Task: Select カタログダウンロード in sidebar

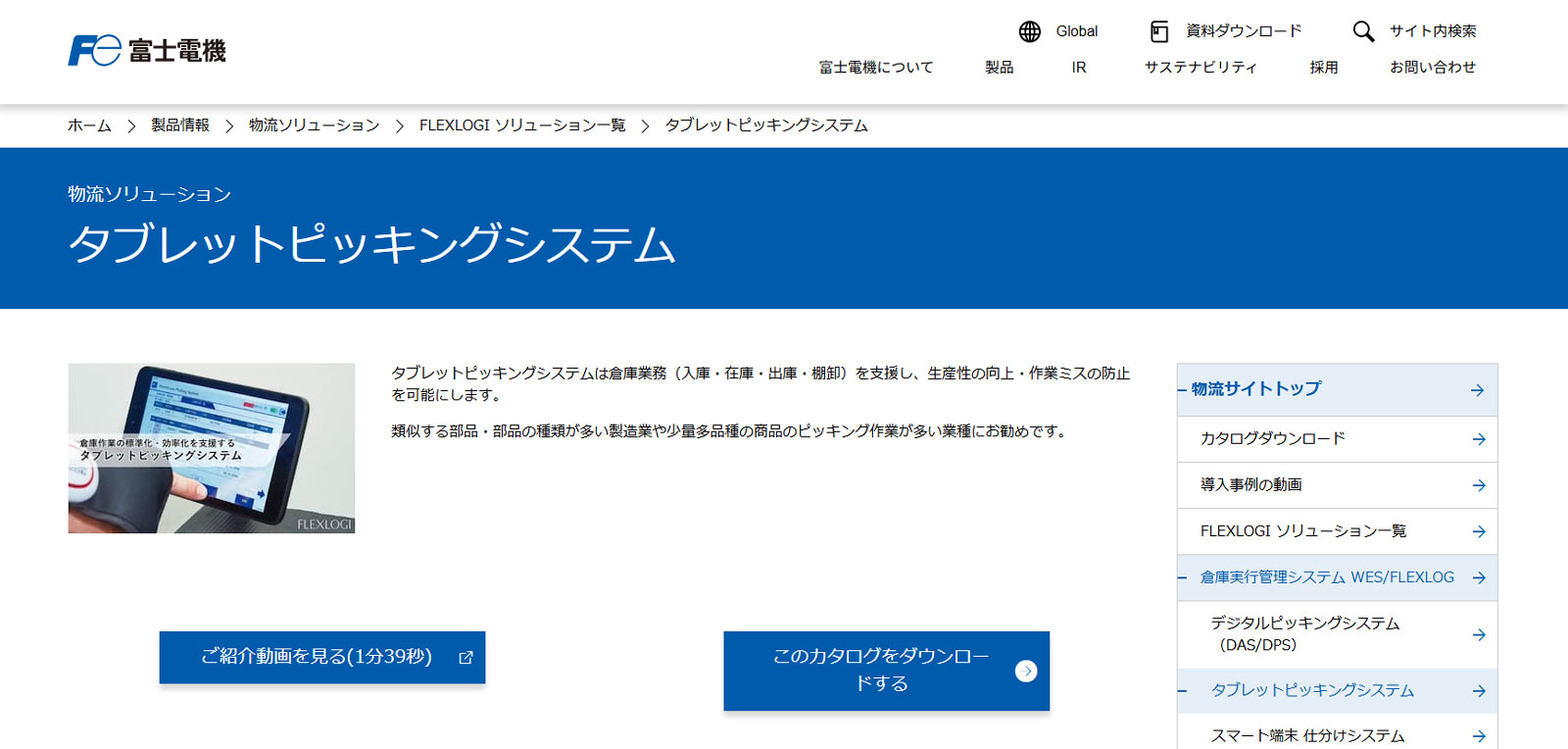Action: [1337, 439]
